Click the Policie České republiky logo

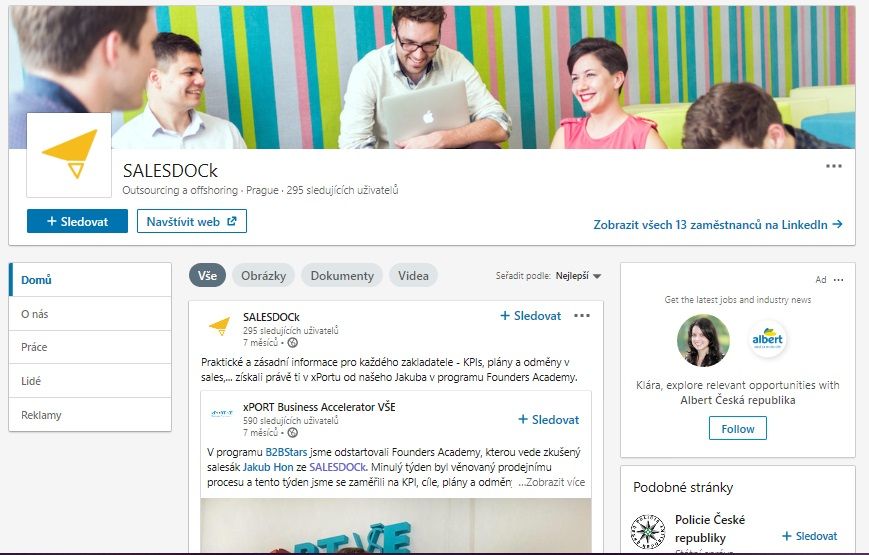647,531
